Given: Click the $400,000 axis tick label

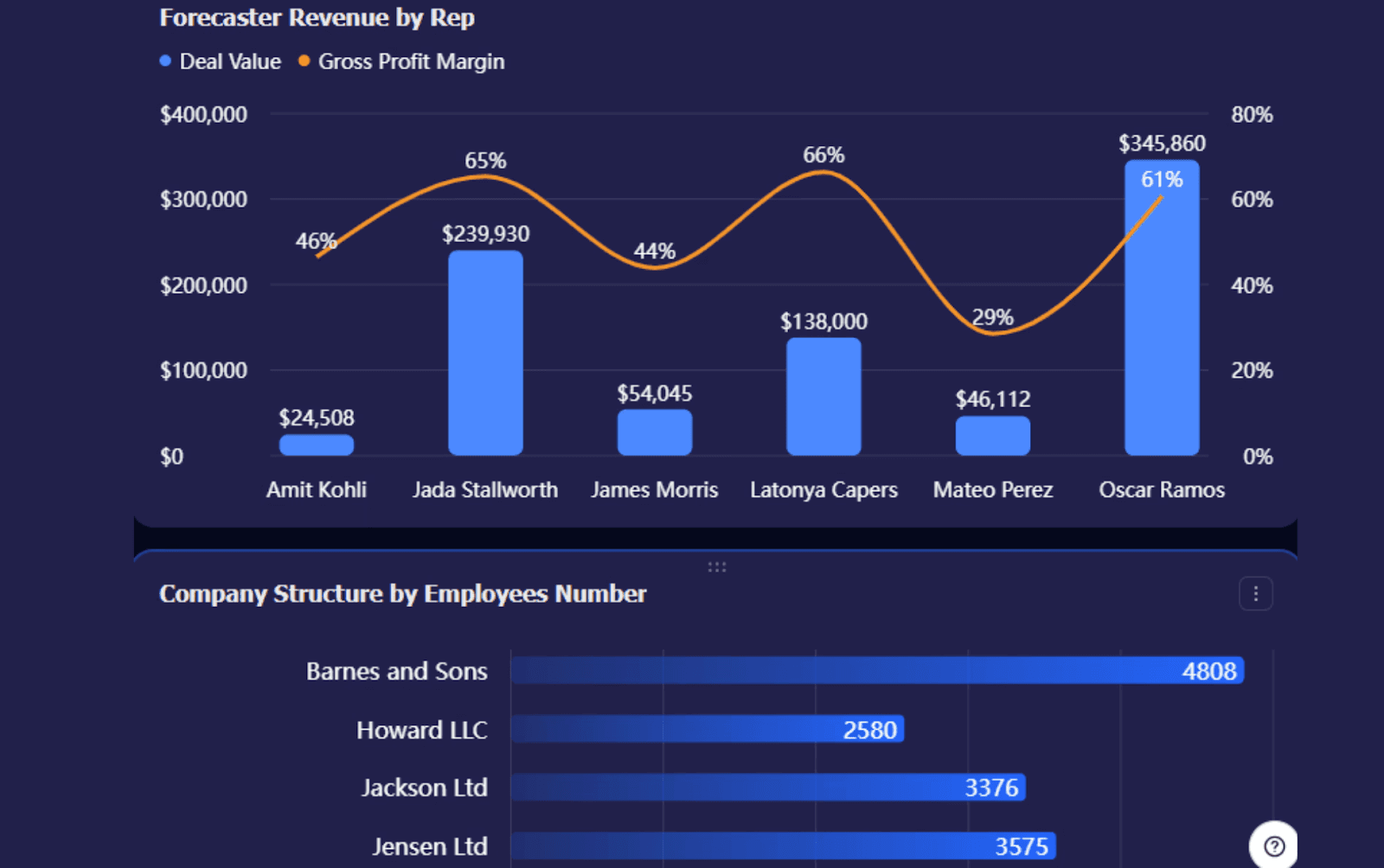Looking at the screenshot, I should coord(203,115).
